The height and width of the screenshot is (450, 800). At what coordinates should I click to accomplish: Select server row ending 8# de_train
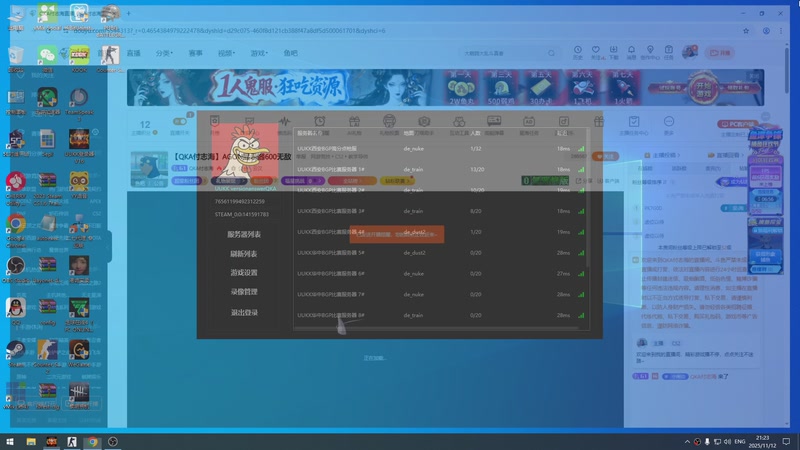441,315
